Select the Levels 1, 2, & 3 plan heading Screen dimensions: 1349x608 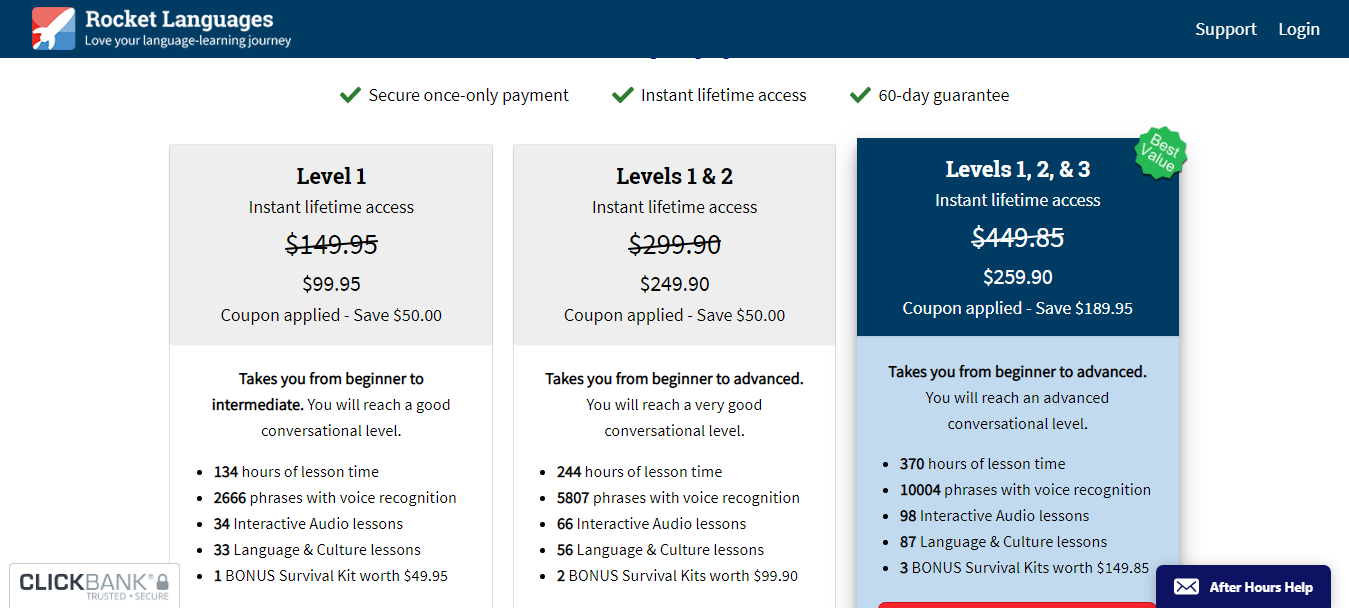1017,169
